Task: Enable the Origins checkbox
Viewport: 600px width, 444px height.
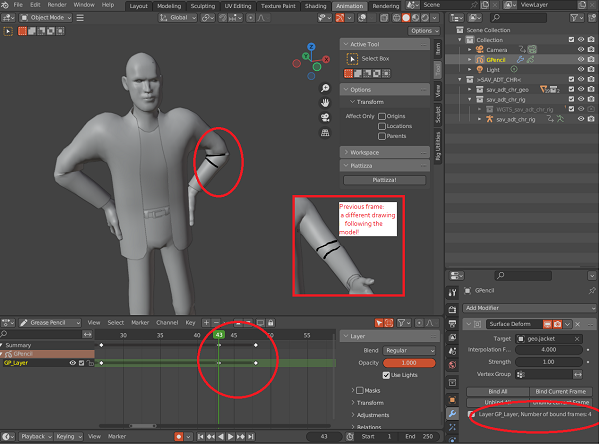Action: [x=382, y=116]
